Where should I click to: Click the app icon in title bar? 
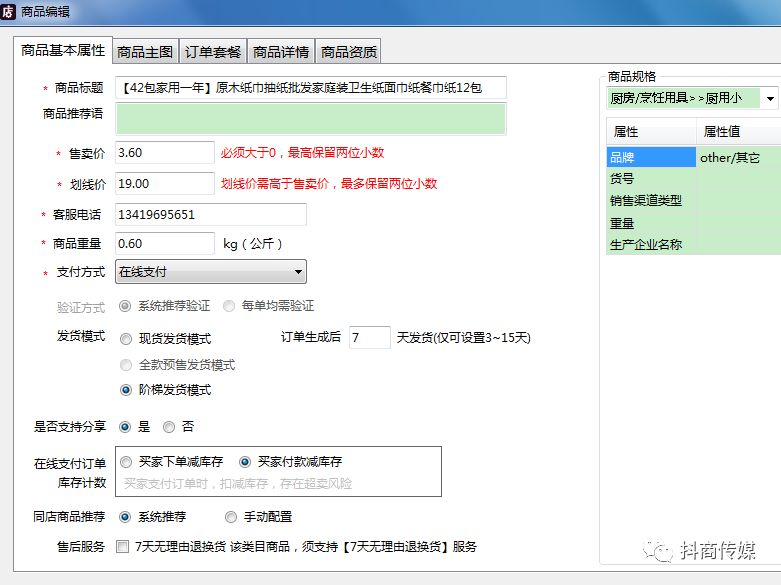click(10, 11)
